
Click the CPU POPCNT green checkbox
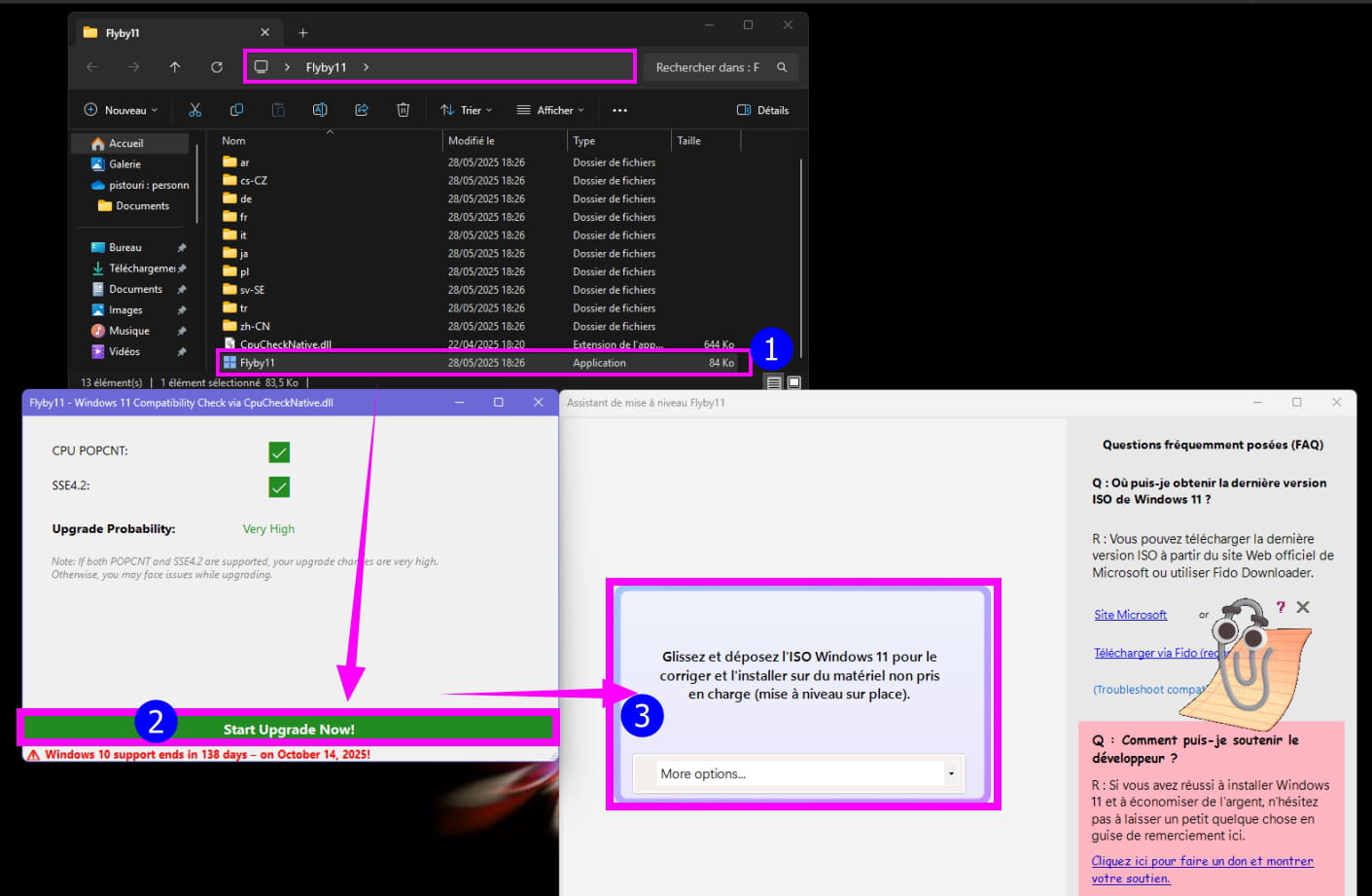[279, 452]
